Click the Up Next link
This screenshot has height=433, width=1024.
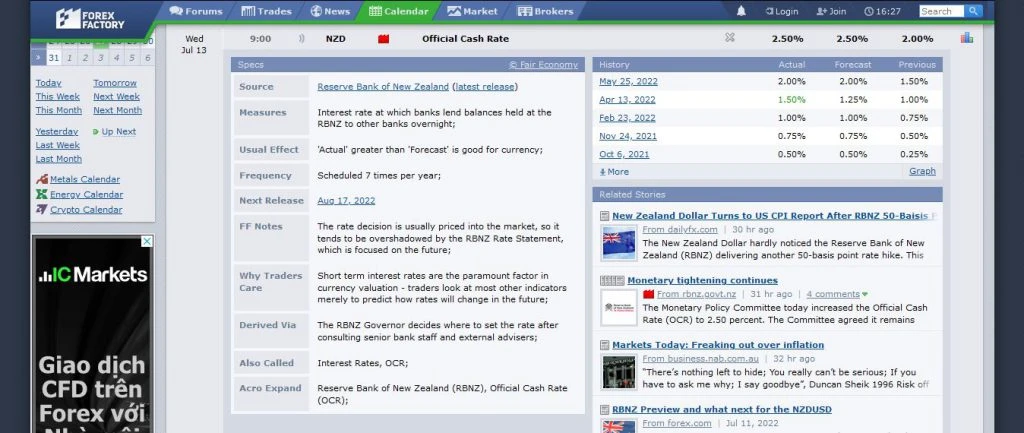pyautogui.click(x=119, y=131)
